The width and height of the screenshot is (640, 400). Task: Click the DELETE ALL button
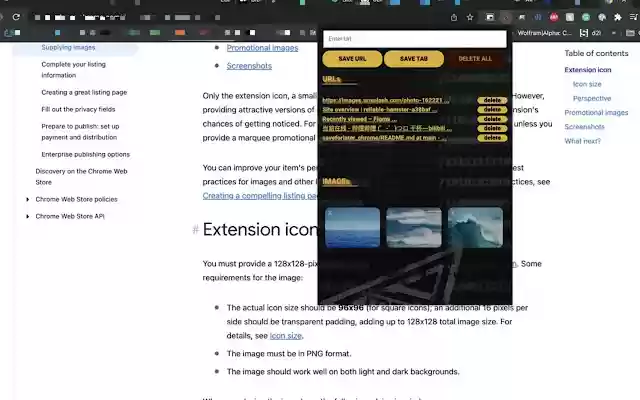pos(475,59)
